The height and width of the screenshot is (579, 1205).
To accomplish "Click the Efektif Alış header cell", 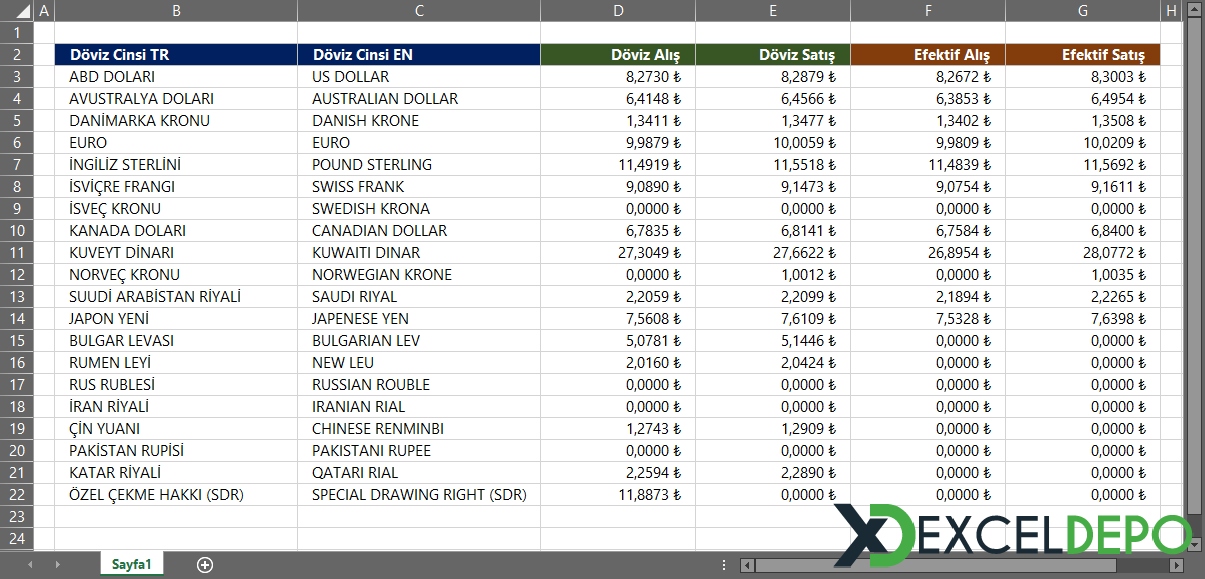I will pos(928,55).
